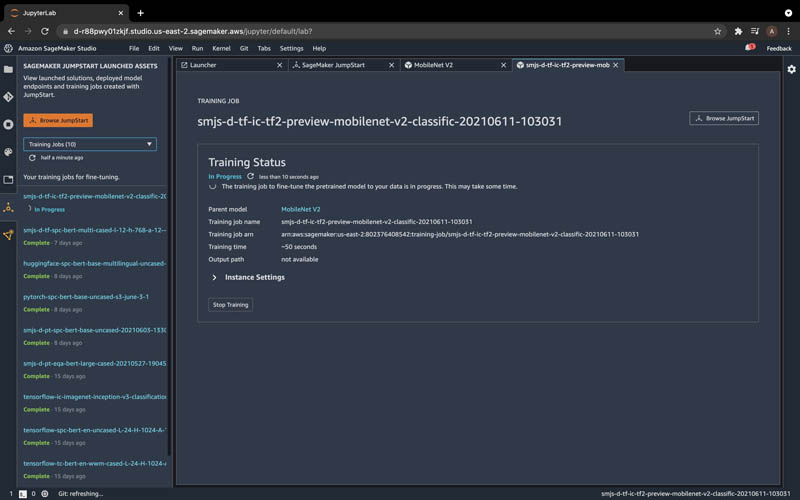
Task: Open huggingface-spc-bert-base-multilingual job
Action: [x=94, y=263]
